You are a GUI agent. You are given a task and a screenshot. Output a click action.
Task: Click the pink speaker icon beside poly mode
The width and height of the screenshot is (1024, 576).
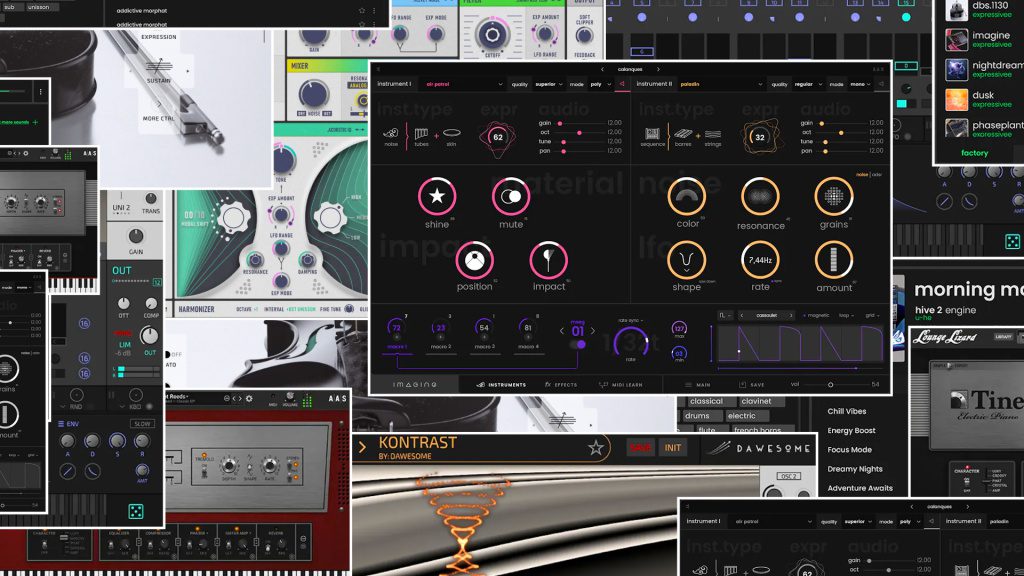click(x=622, y=84)
